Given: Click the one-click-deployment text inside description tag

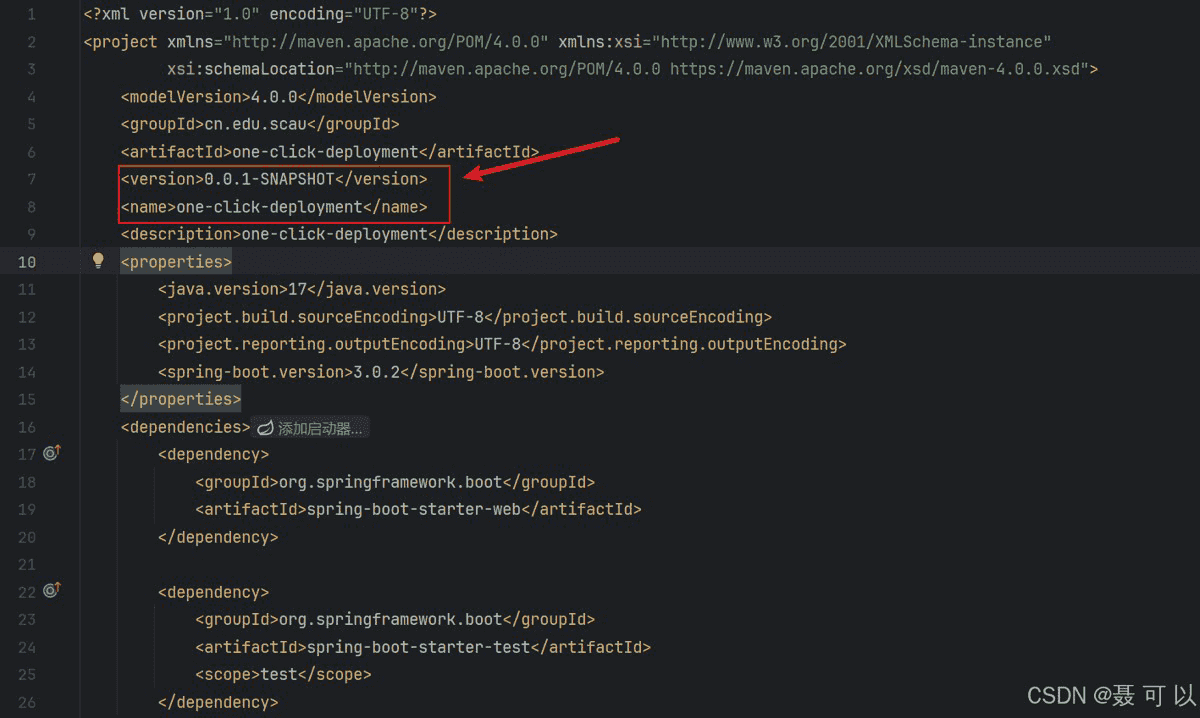Looking at the screenshot, I should 334,234.
